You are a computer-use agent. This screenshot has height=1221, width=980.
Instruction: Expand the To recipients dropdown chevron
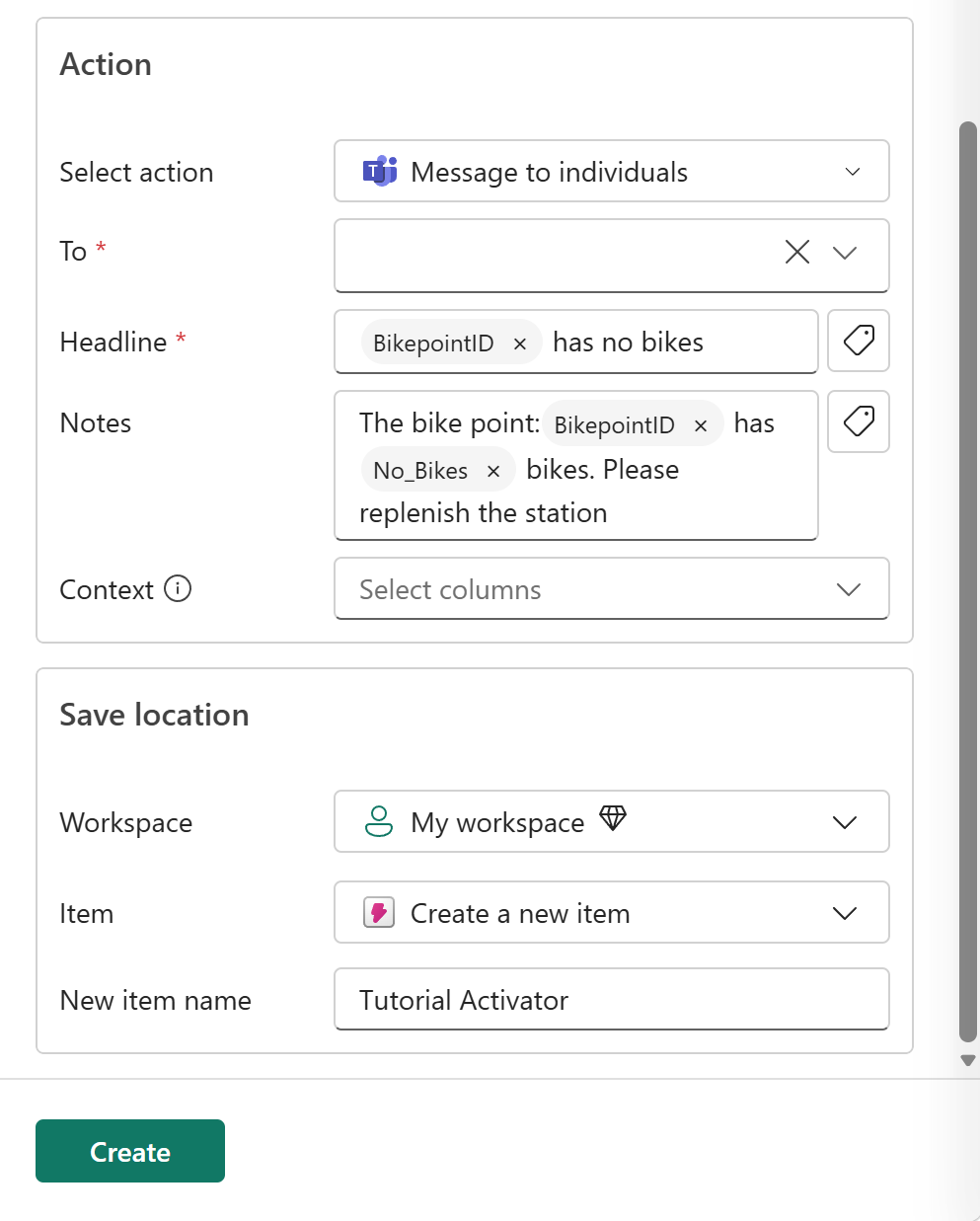[x=845, y=253]
